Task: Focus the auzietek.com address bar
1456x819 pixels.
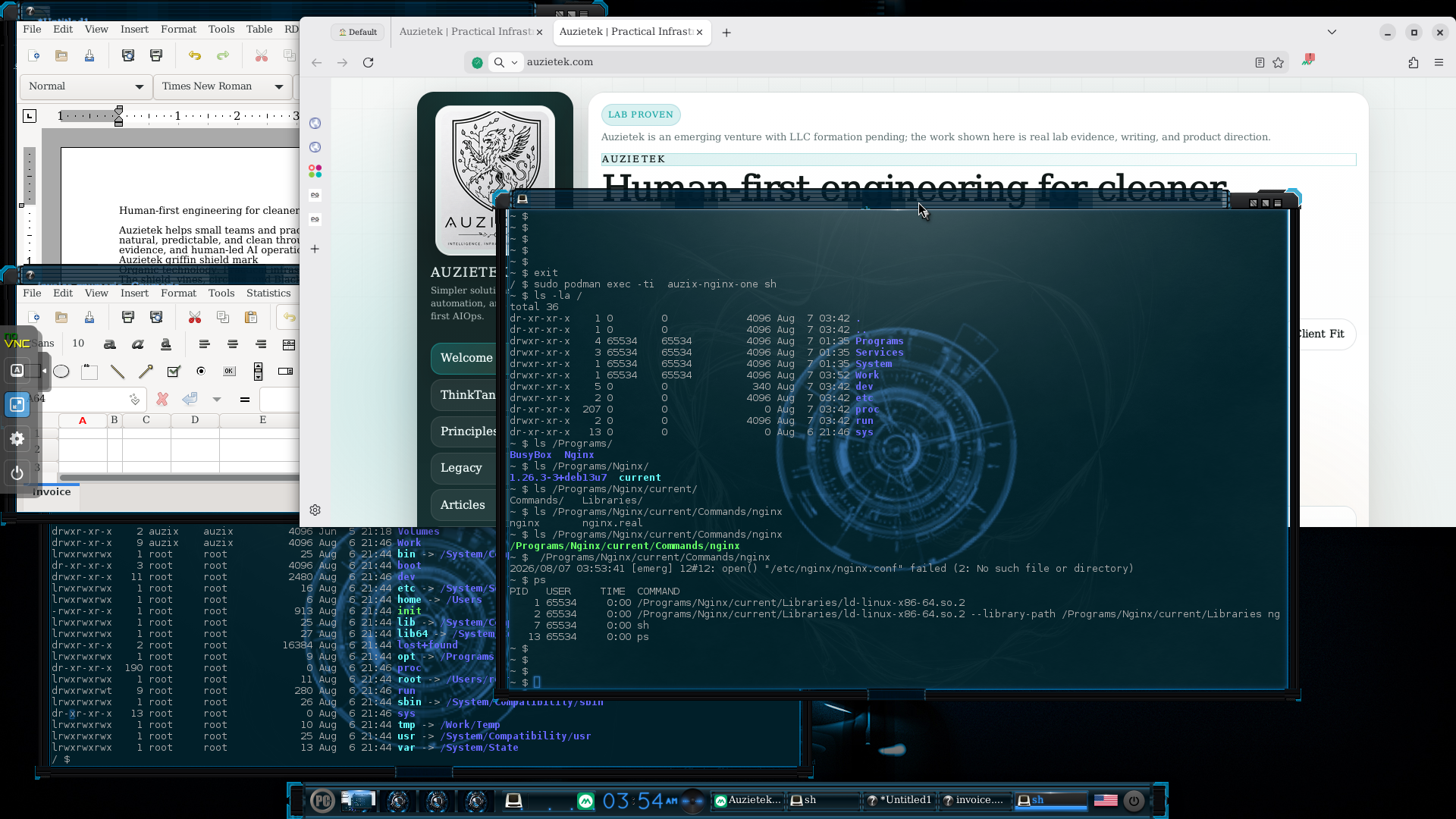Action: pos(886,62)
